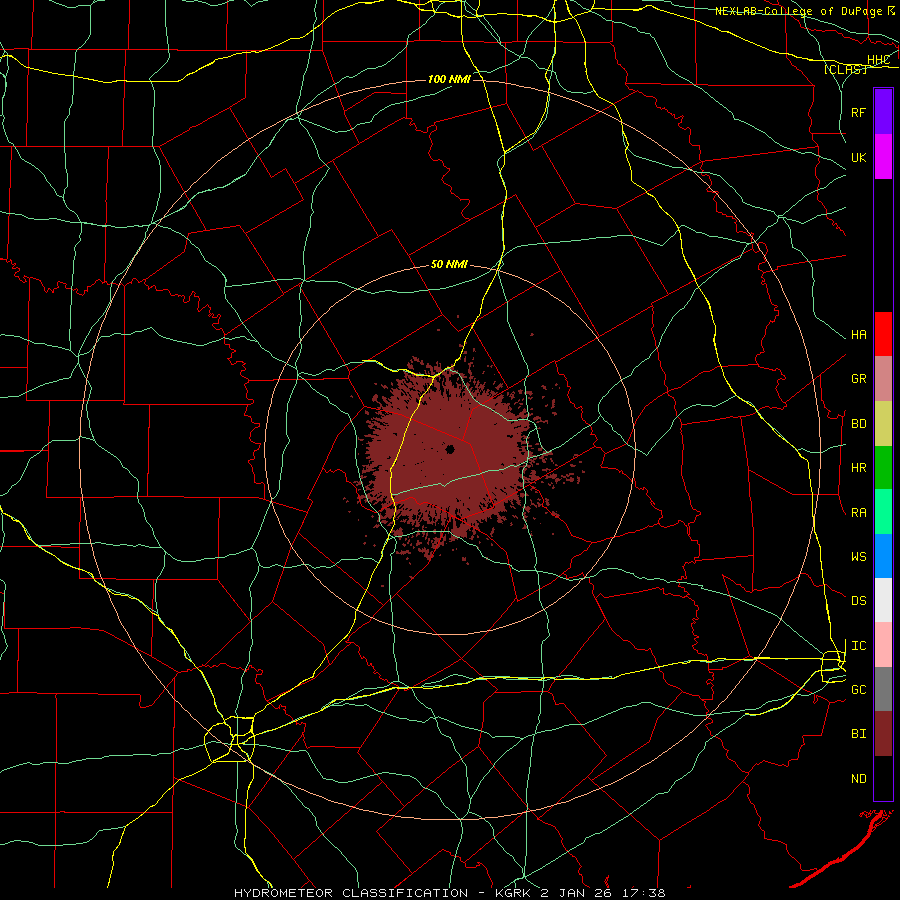Click the RA light-green legend swatch
This screenshot has width=900, height=900.
pos(883,512)
